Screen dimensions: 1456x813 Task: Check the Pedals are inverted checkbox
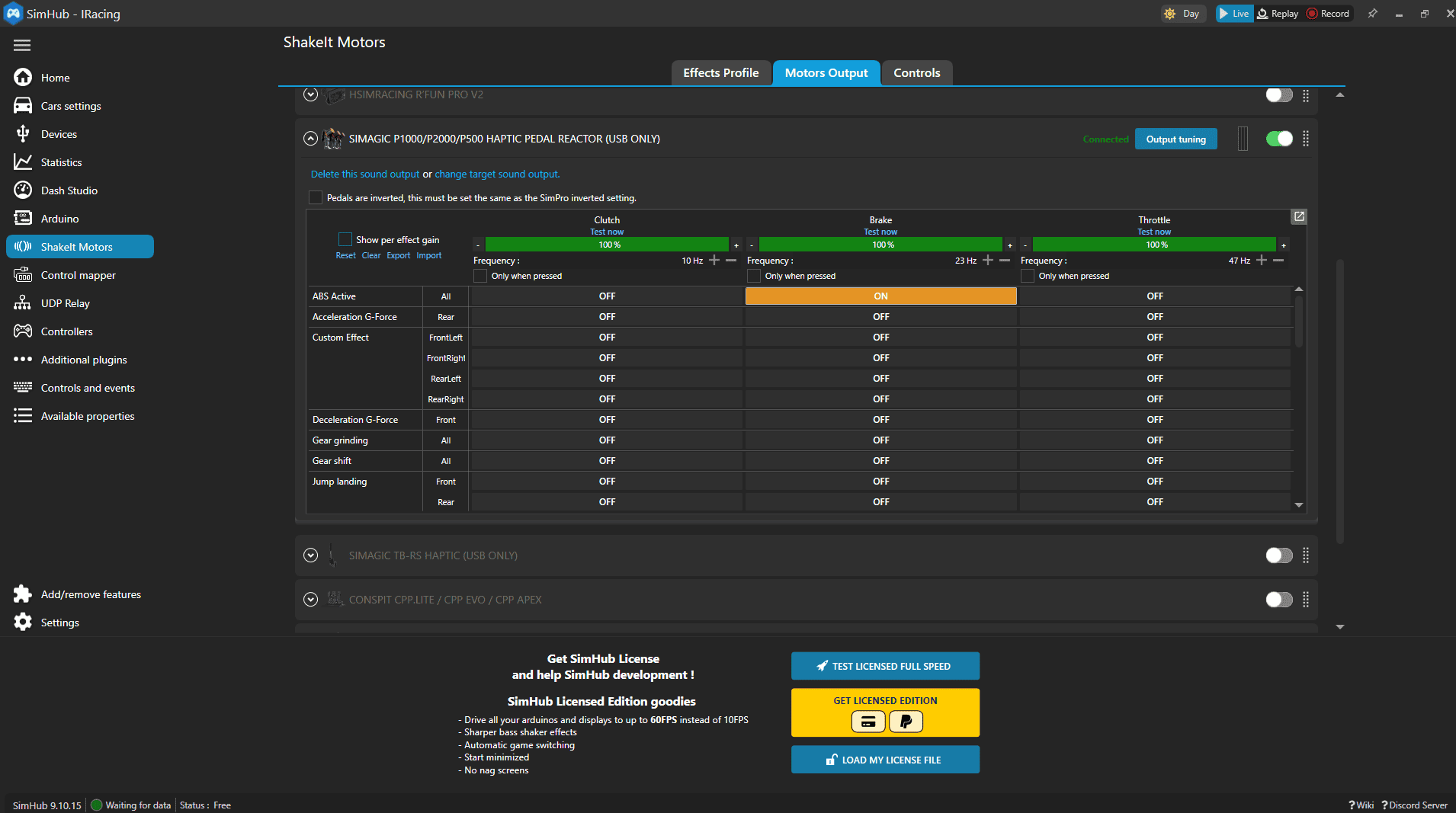[x=315, y=197]
